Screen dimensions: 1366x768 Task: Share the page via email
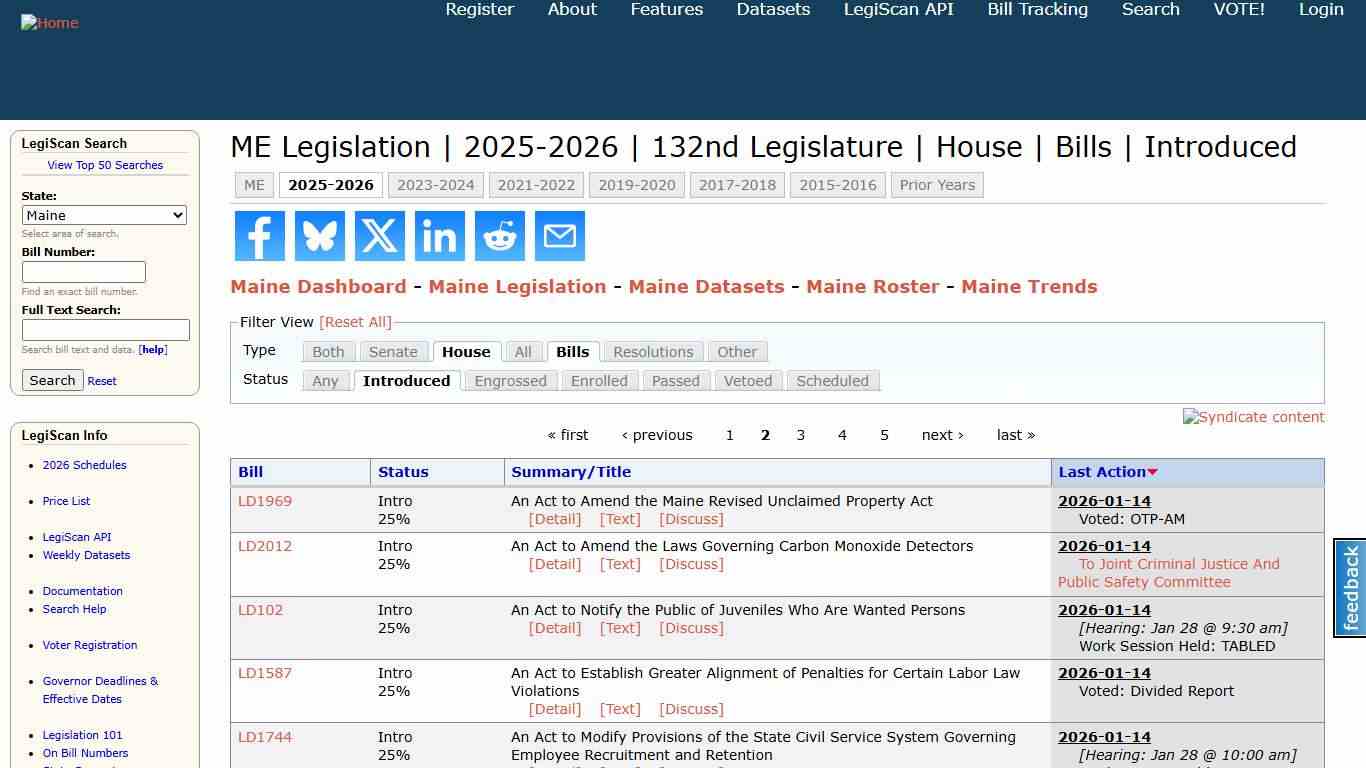(x=559, y=236)
